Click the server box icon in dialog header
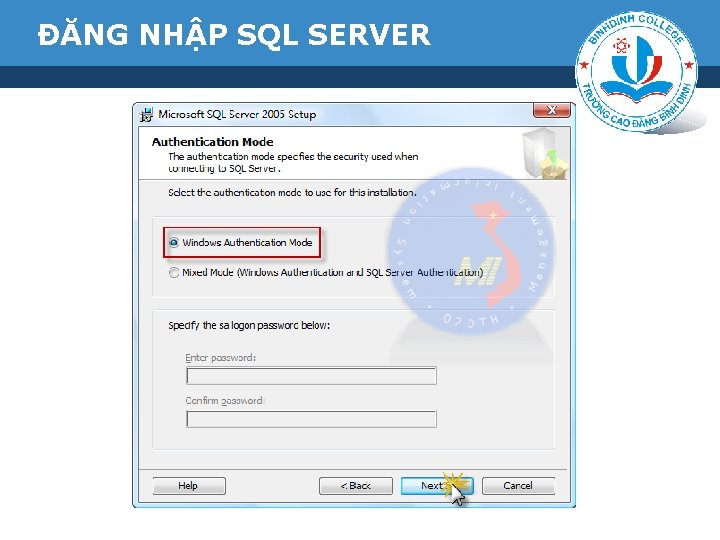 pos(545,153)
